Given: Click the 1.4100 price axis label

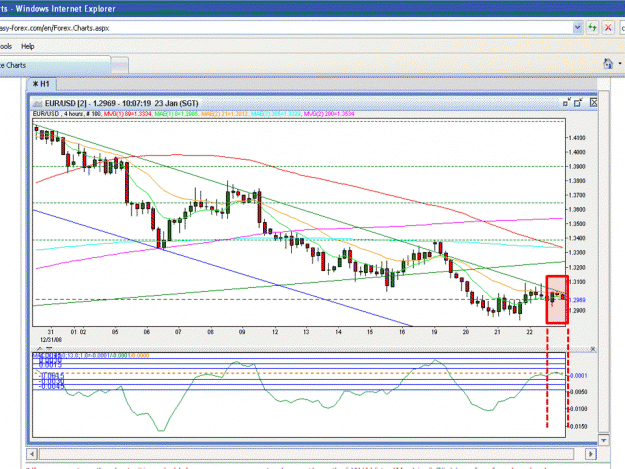Looking at the screenshot, I should click(x=577, y=138).
